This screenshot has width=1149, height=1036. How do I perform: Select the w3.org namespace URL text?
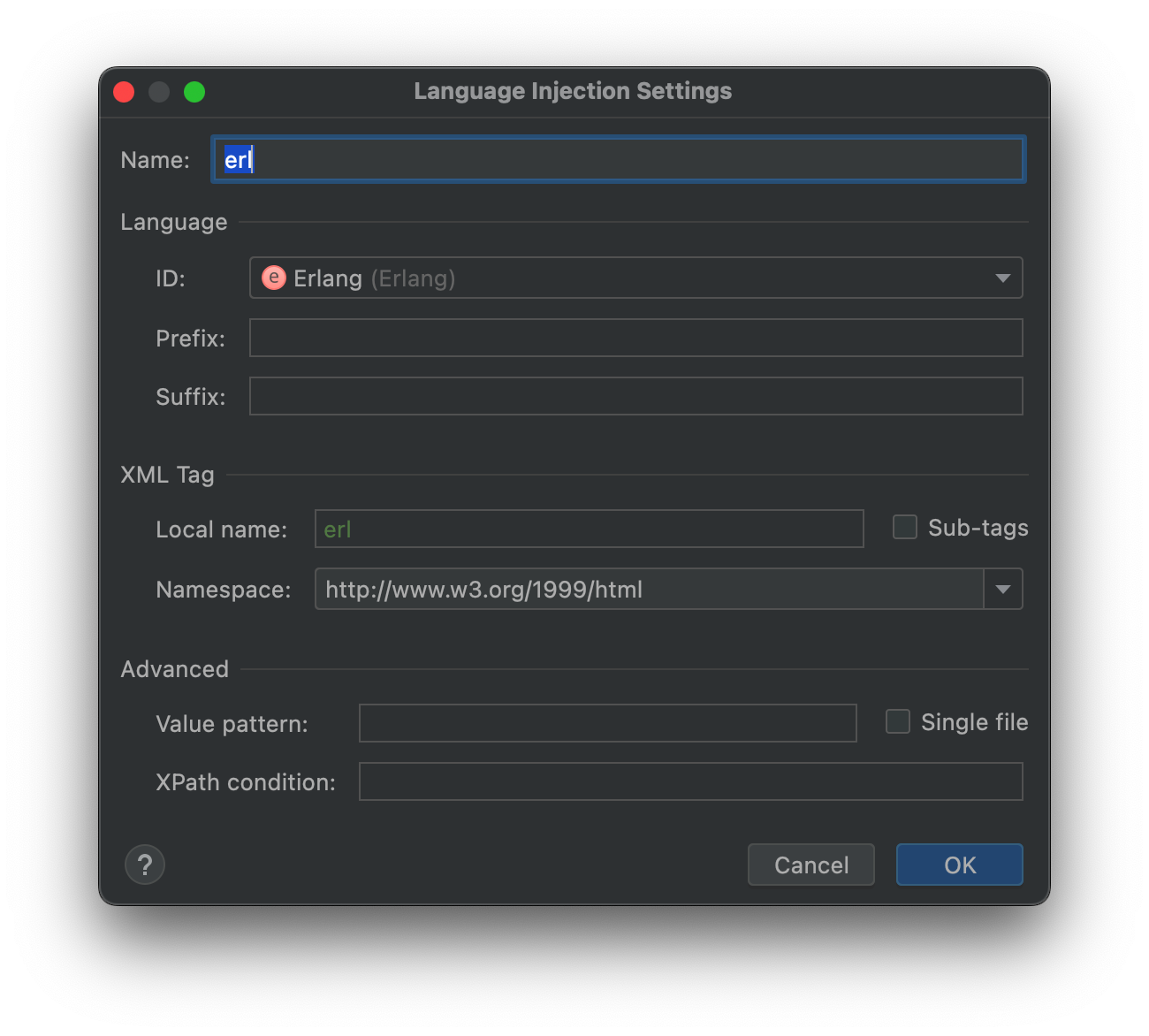[x=483, y=589]
